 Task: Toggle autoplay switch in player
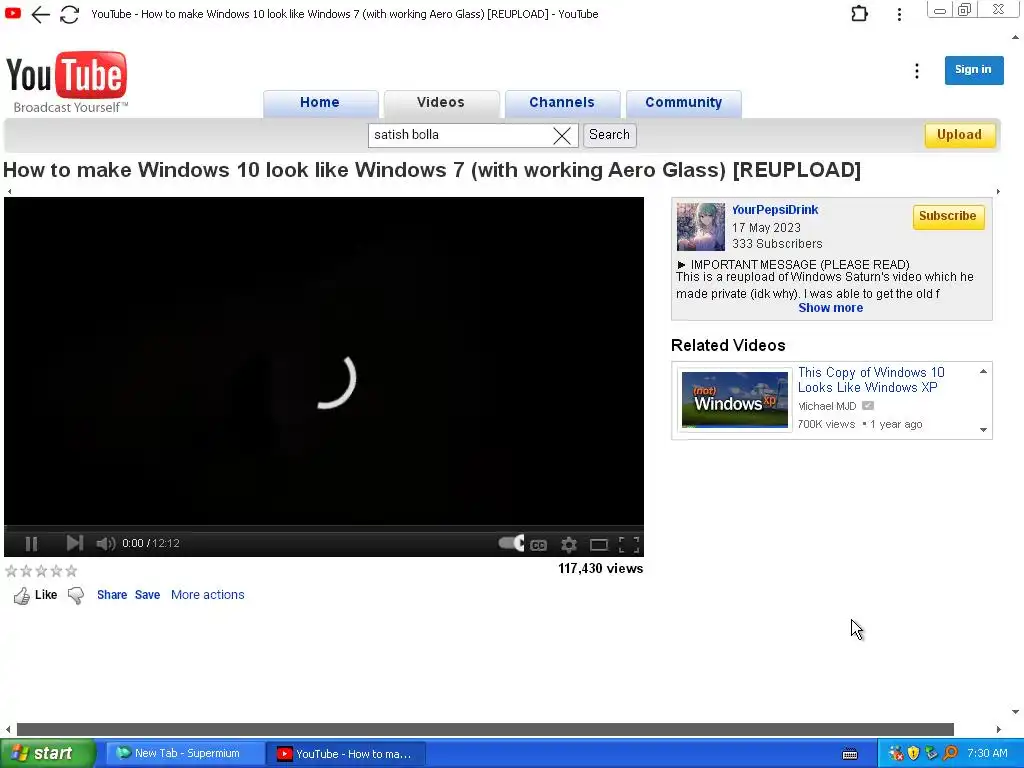[x=511, y=543]
